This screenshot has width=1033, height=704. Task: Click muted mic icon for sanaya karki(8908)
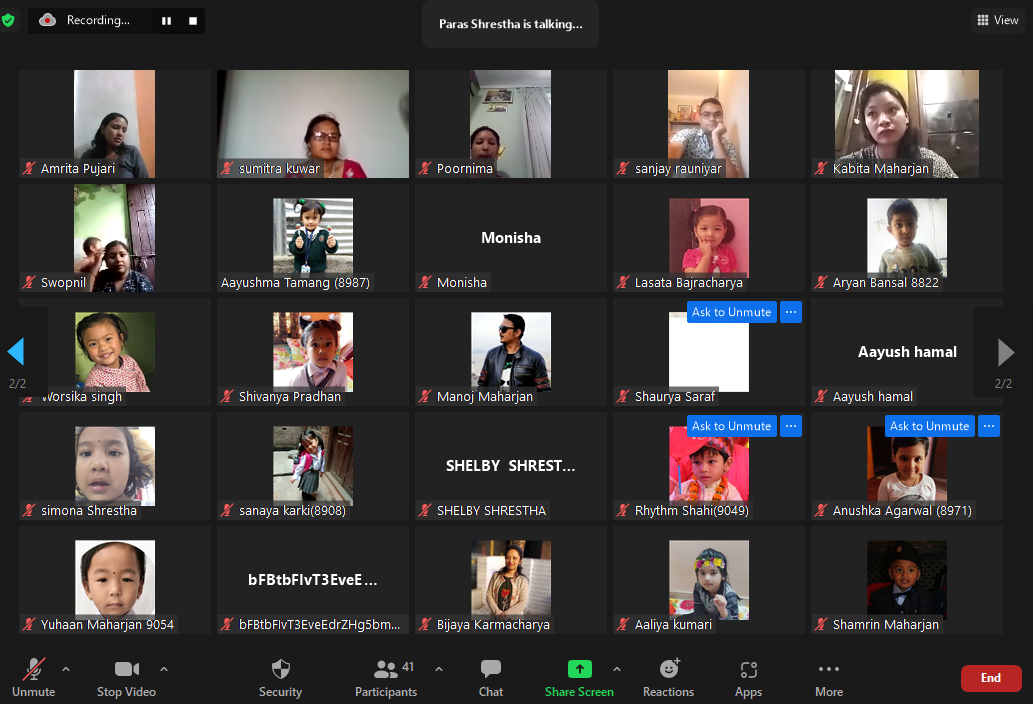(x=227, y=510)
